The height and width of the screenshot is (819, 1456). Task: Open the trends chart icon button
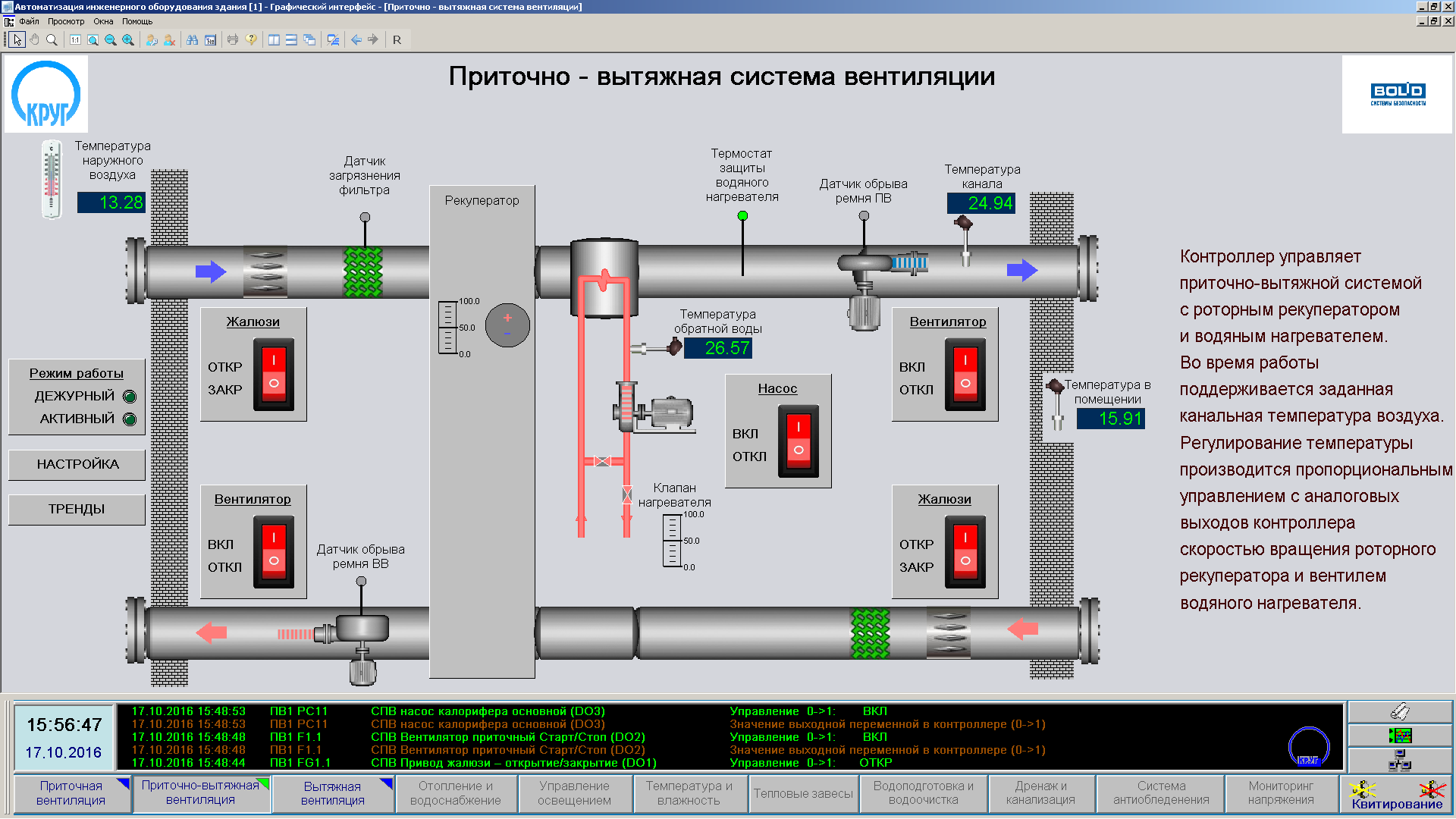click(x=1400, y=736)
